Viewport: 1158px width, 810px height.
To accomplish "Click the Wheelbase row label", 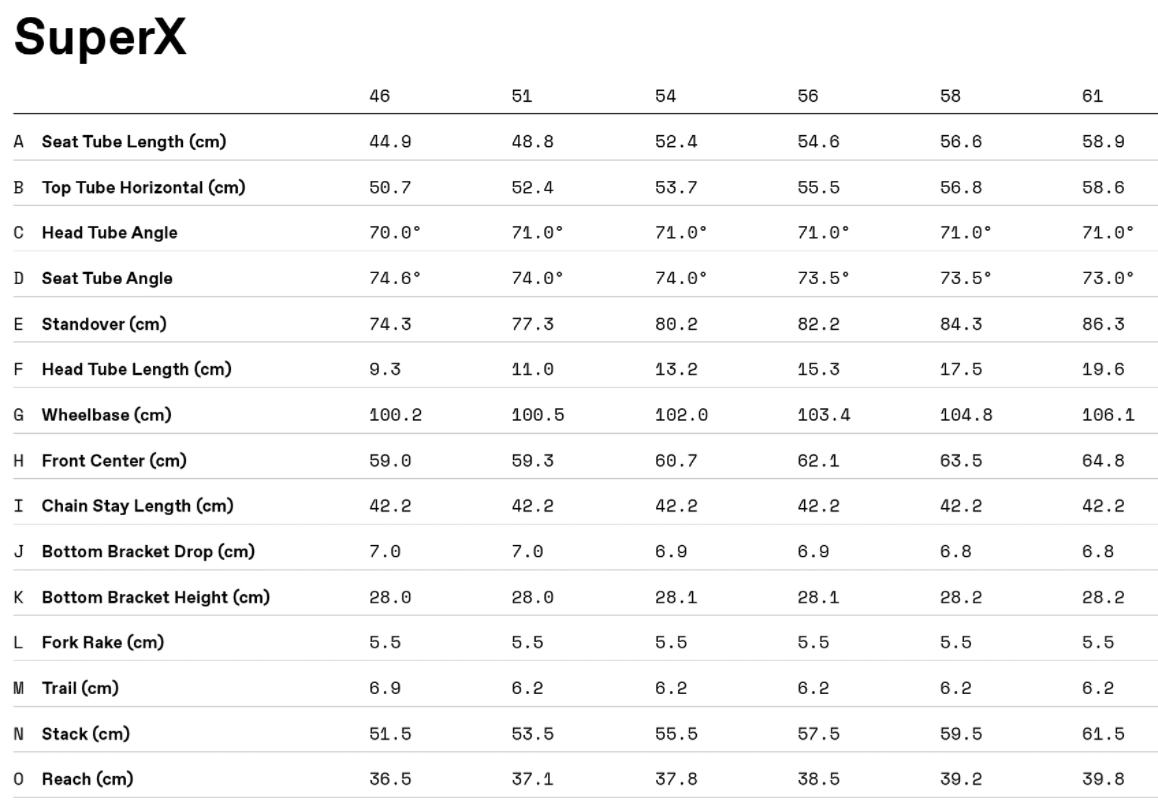I will tap(106, 415).
